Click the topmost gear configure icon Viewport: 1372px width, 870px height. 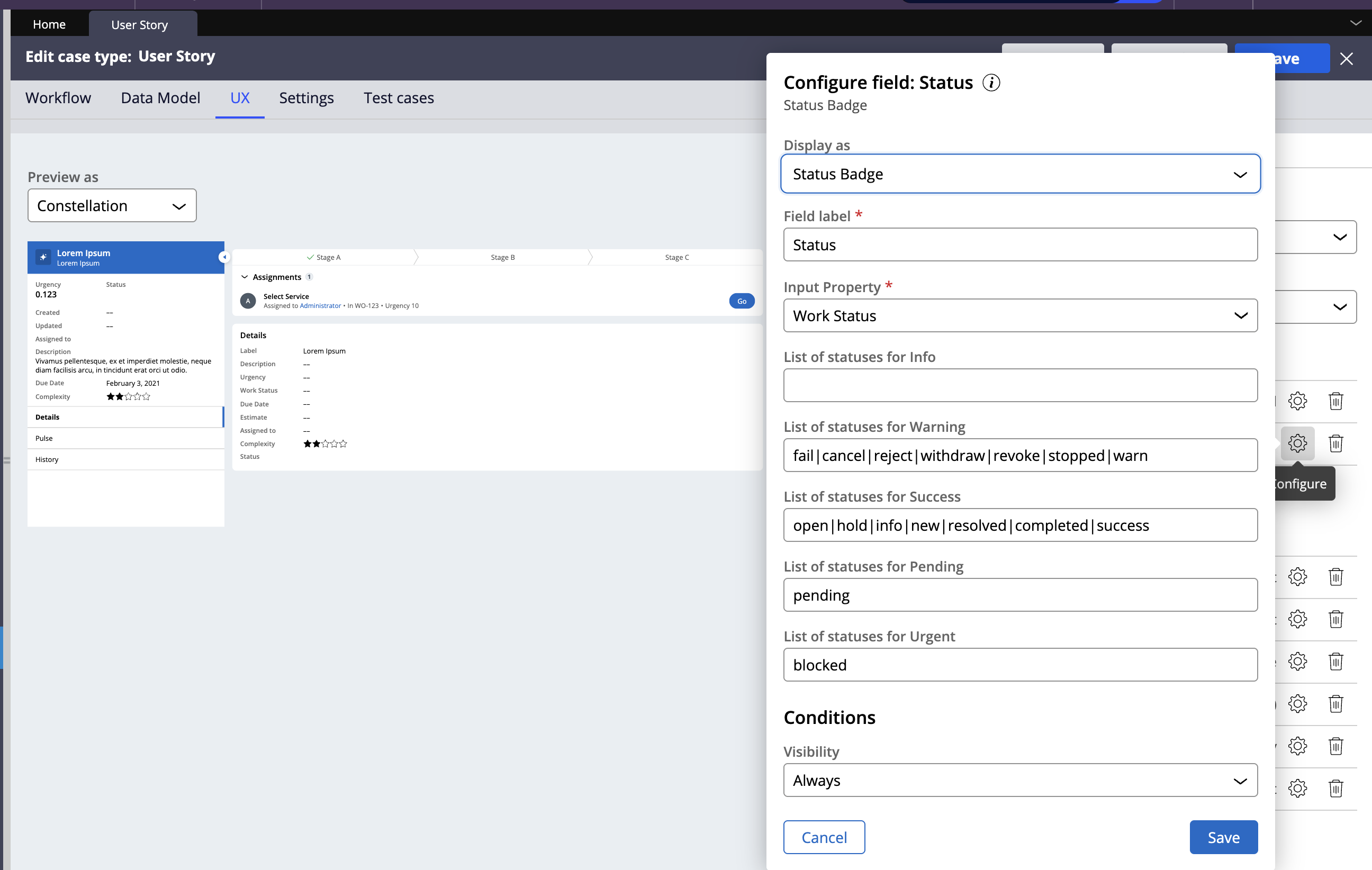[x=1297, y=401]
